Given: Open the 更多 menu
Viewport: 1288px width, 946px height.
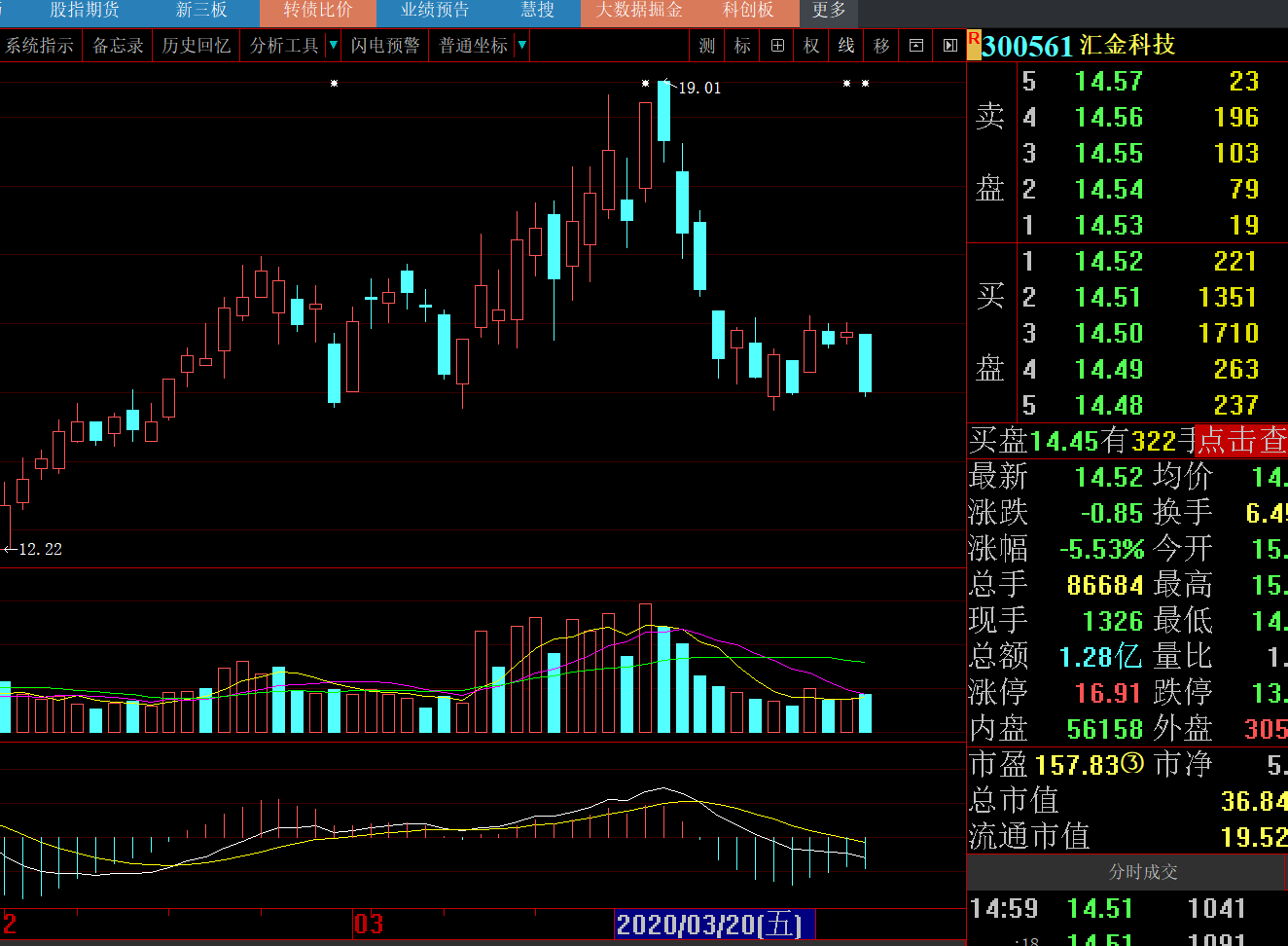Looking at the screenshot, I should tap(829, 11).
